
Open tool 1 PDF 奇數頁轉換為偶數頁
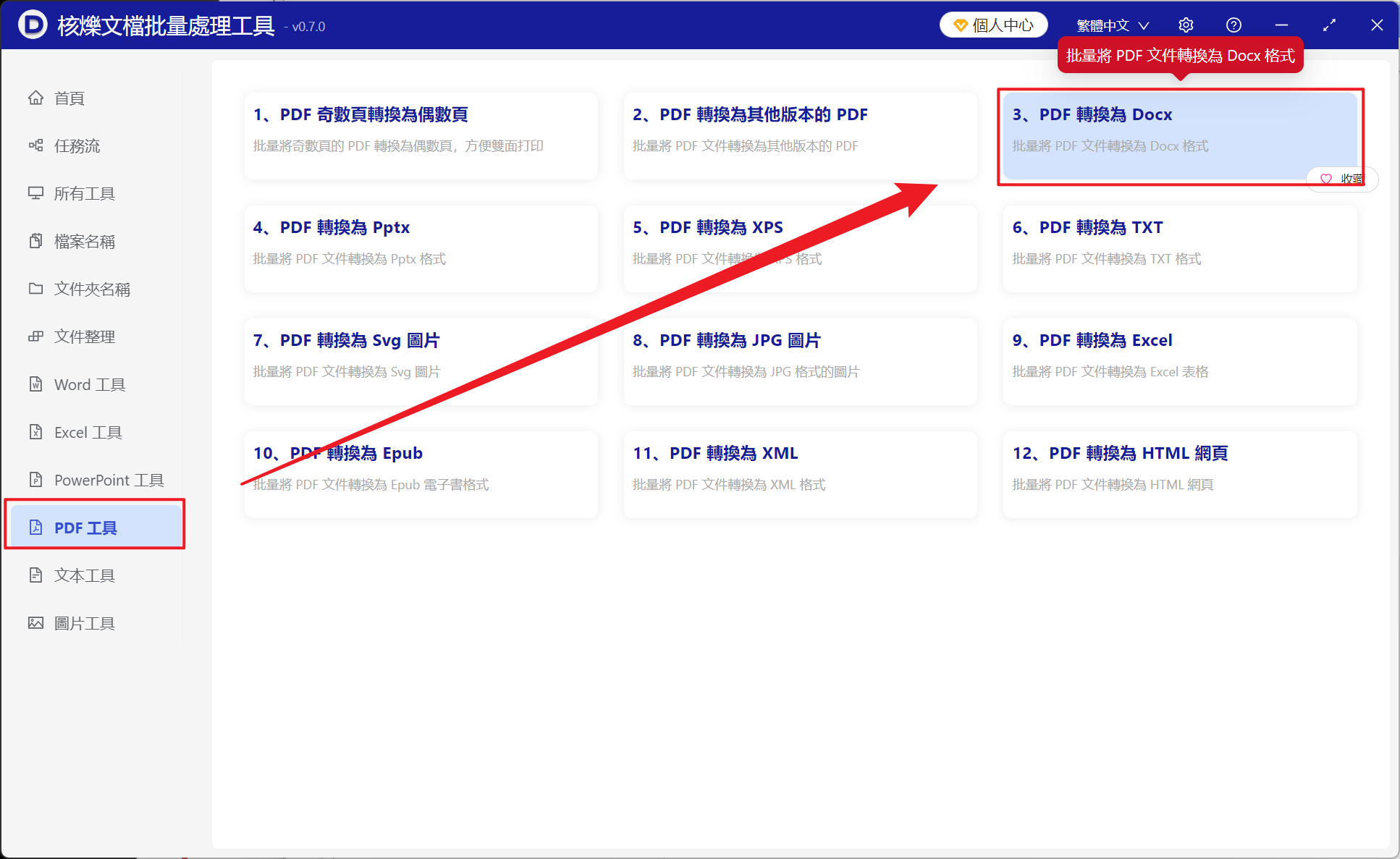[421, 135]
